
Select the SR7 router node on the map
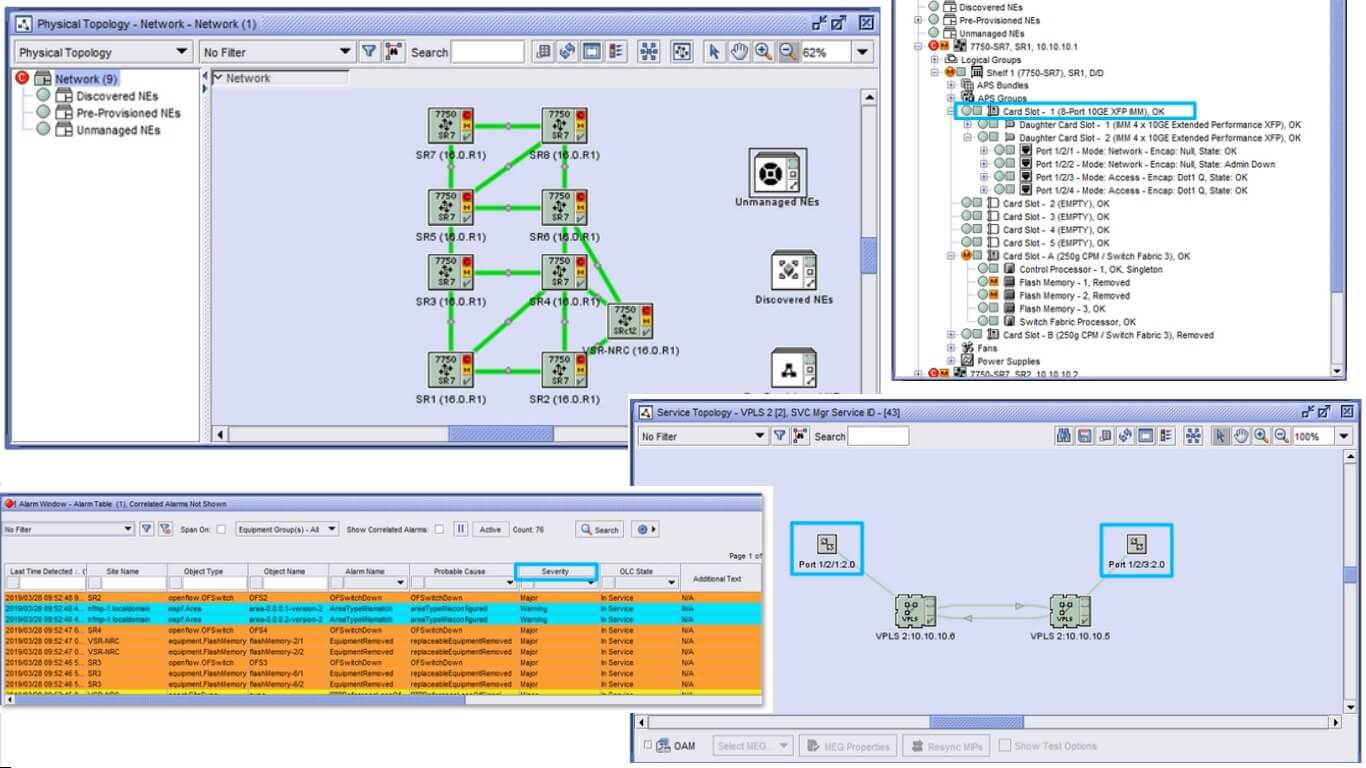coord(451,125)
